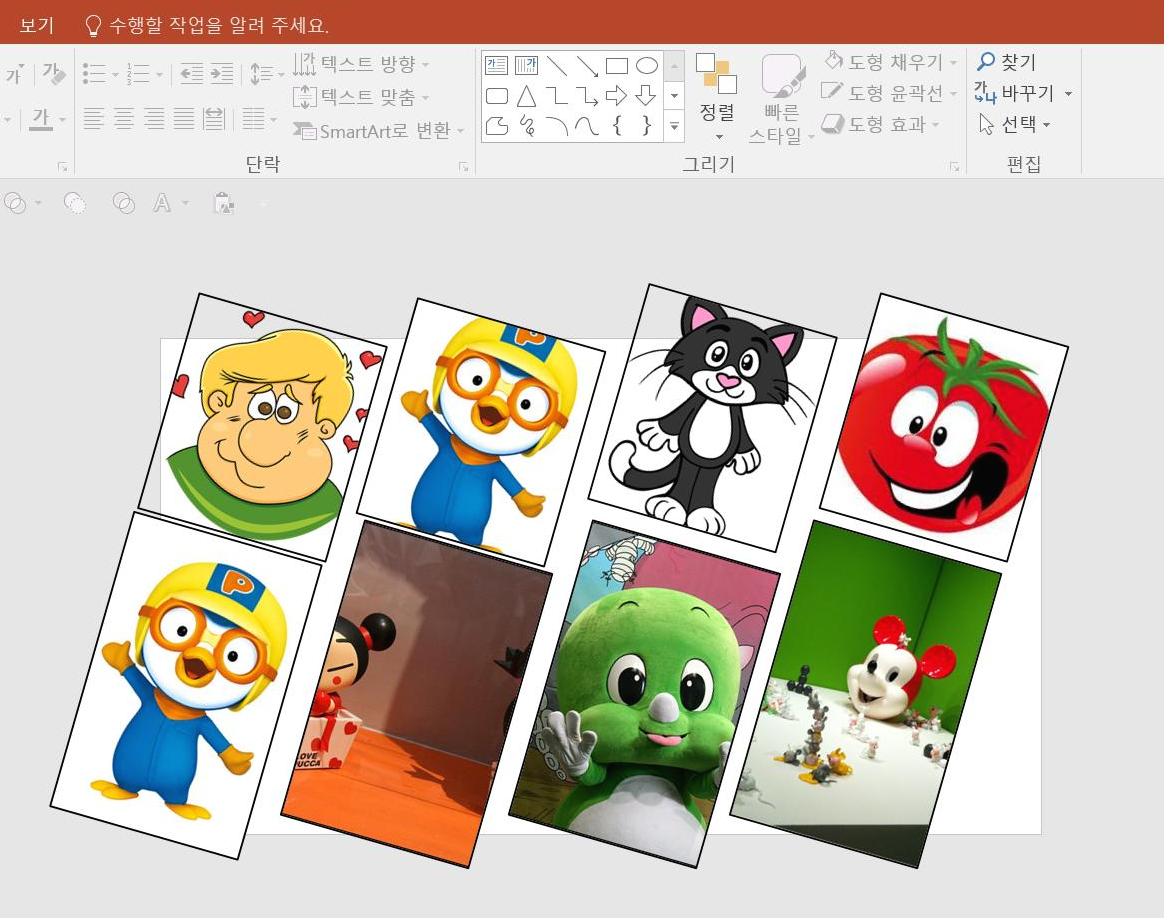This screenshot has width=1164, height=918.
Task: Select the right brace shape
Action: (x=647, y=125)
